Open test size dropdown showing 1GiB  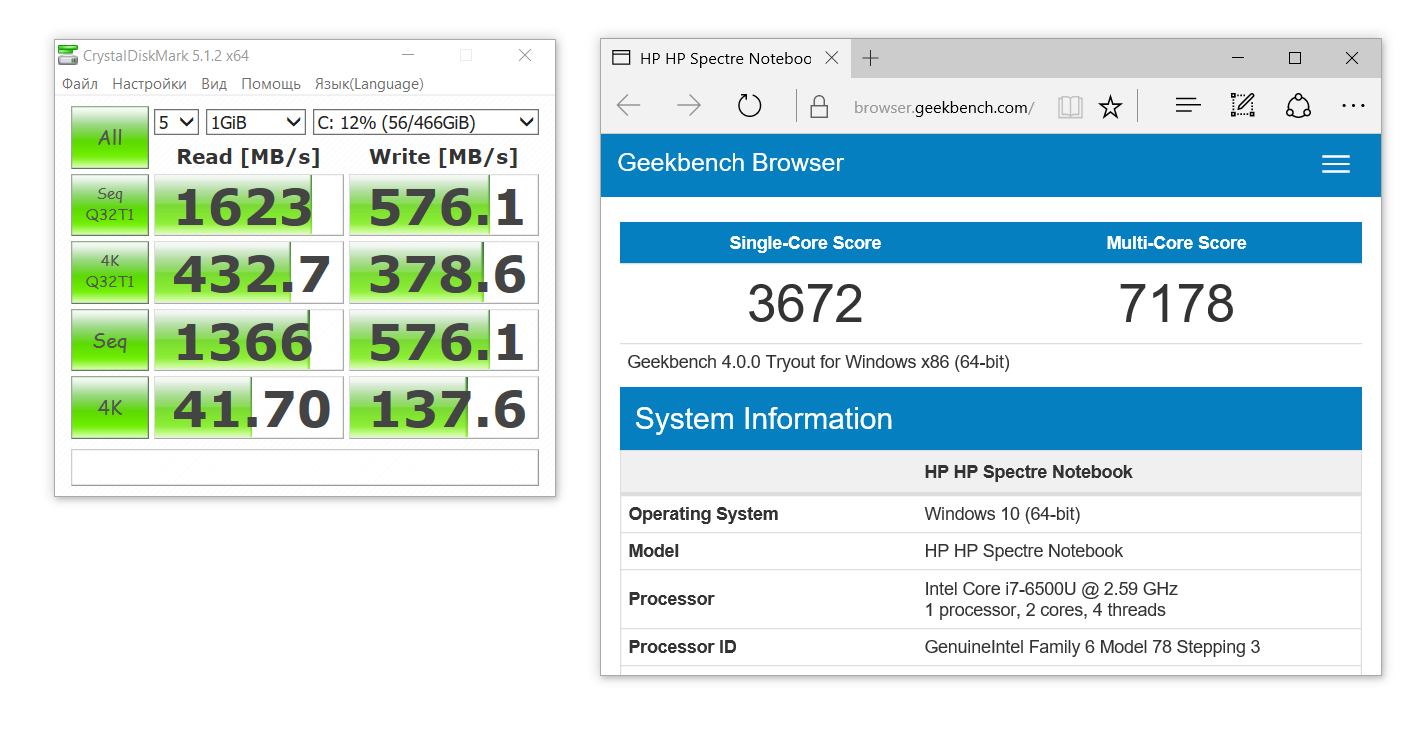[255, 122]
